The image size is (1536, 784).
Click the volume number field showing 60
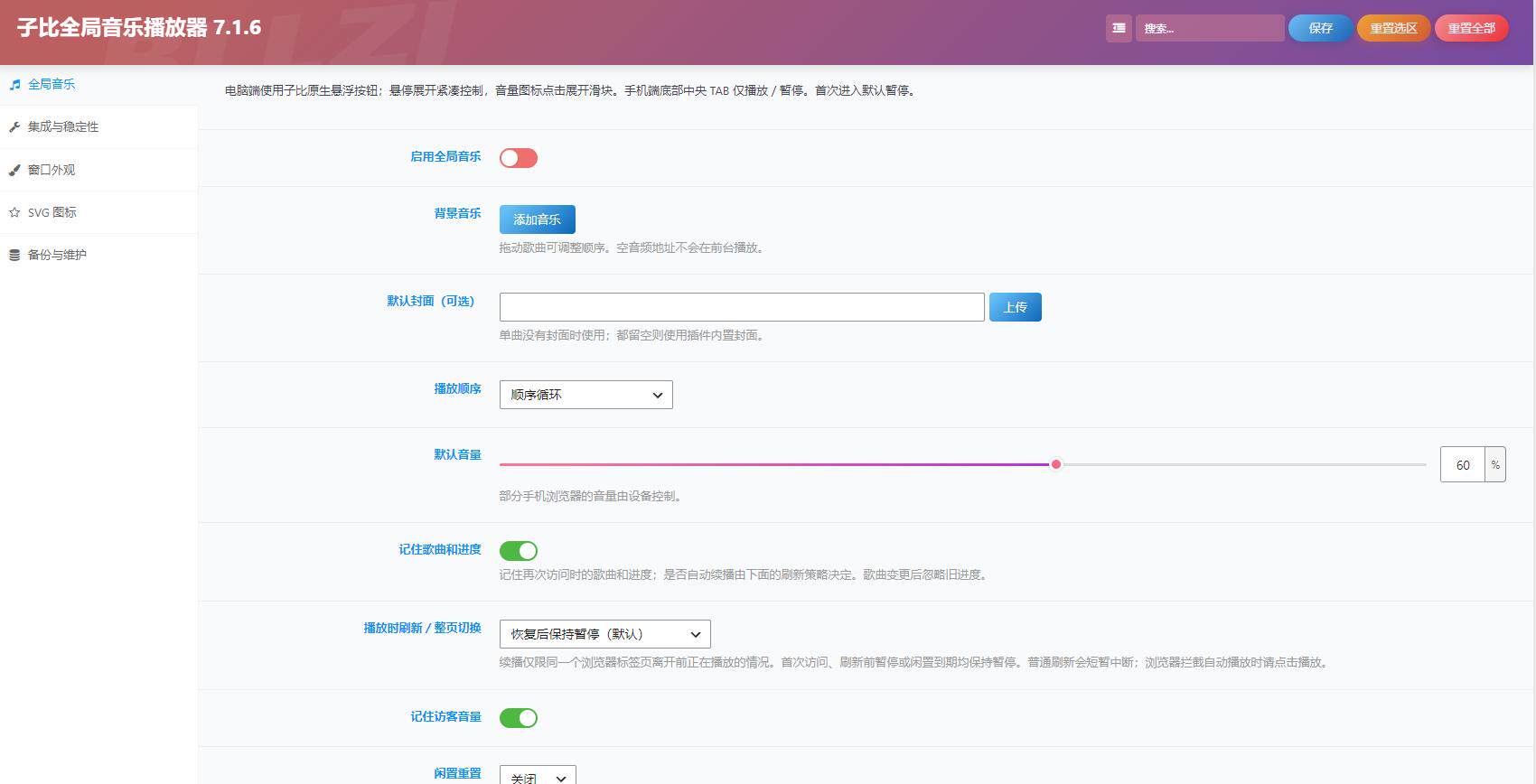point(1463,464)
